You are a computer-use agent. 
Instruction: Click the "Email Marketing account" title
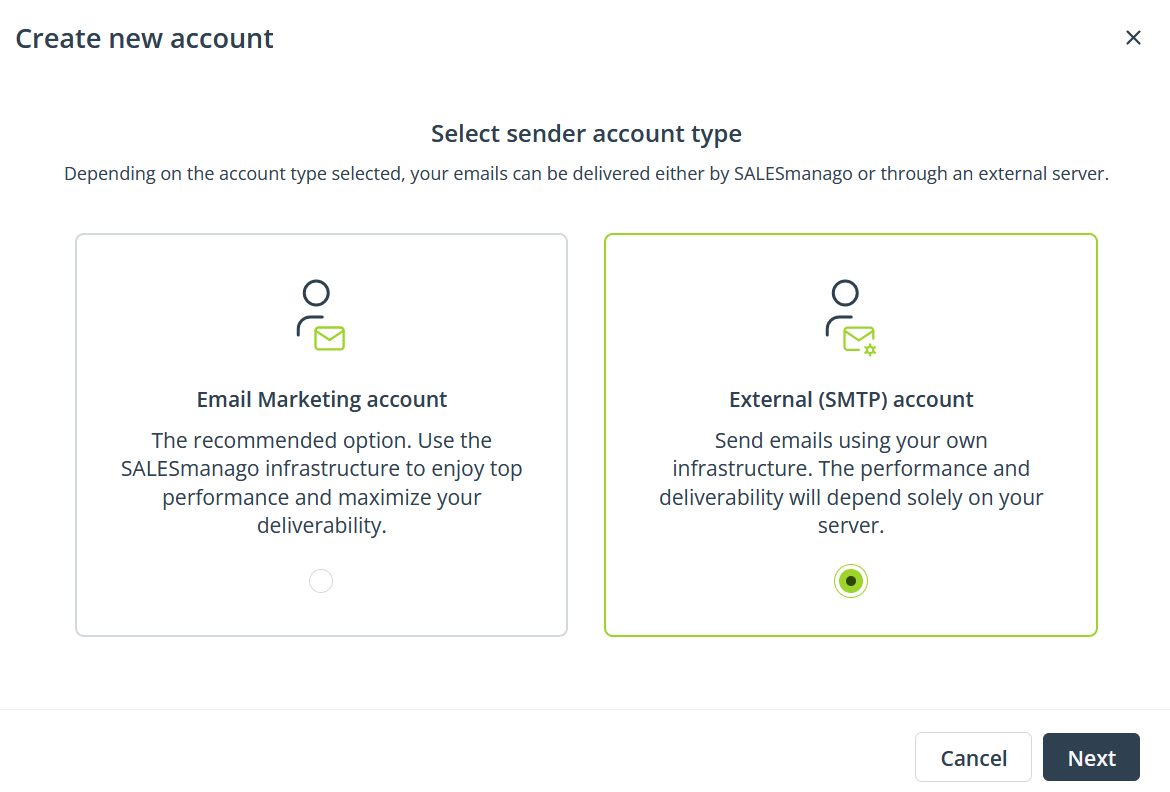click(322, 400)
